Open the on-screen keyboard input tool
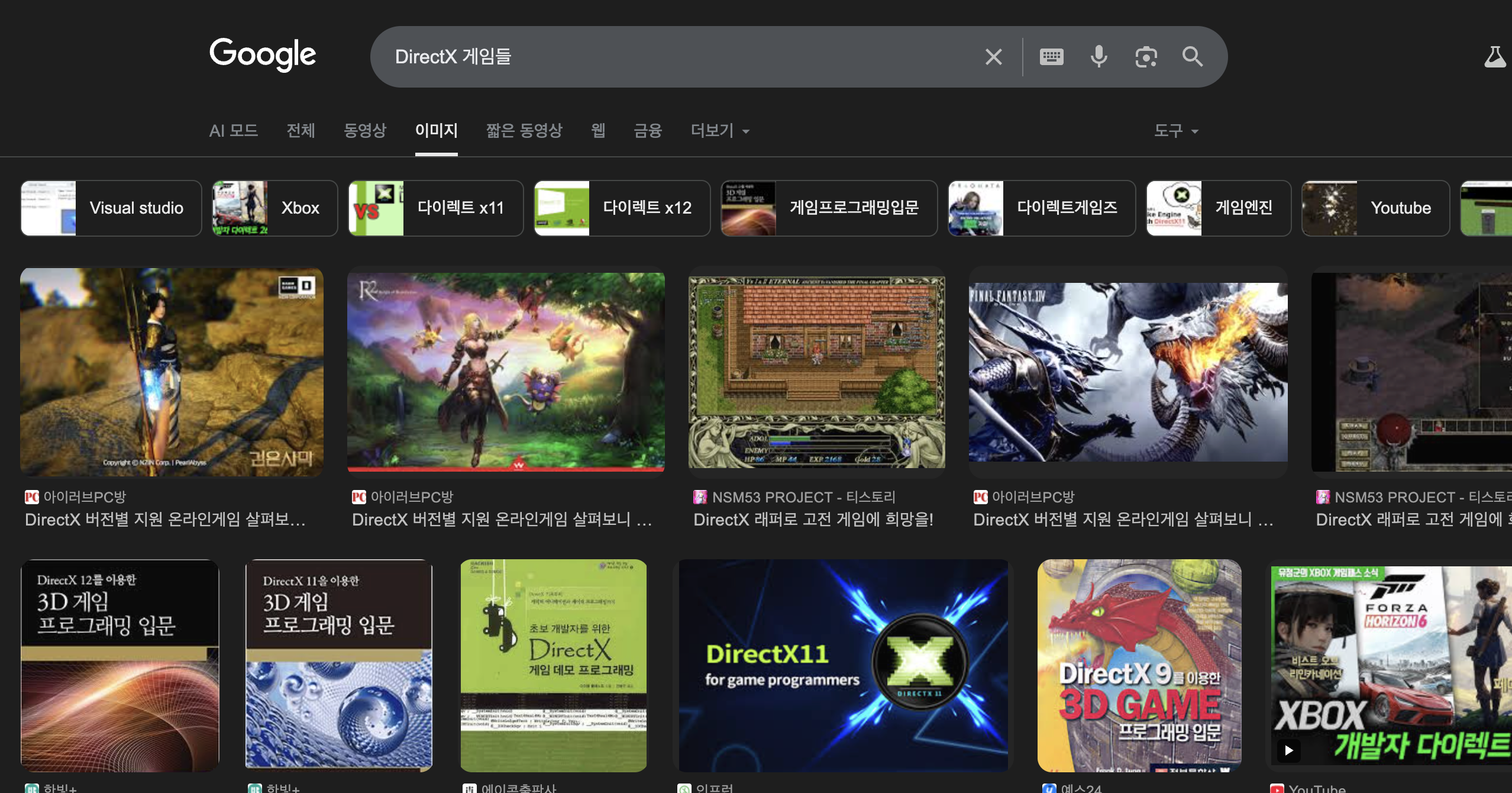The image size is (1512, 793). pos(1052,57)
